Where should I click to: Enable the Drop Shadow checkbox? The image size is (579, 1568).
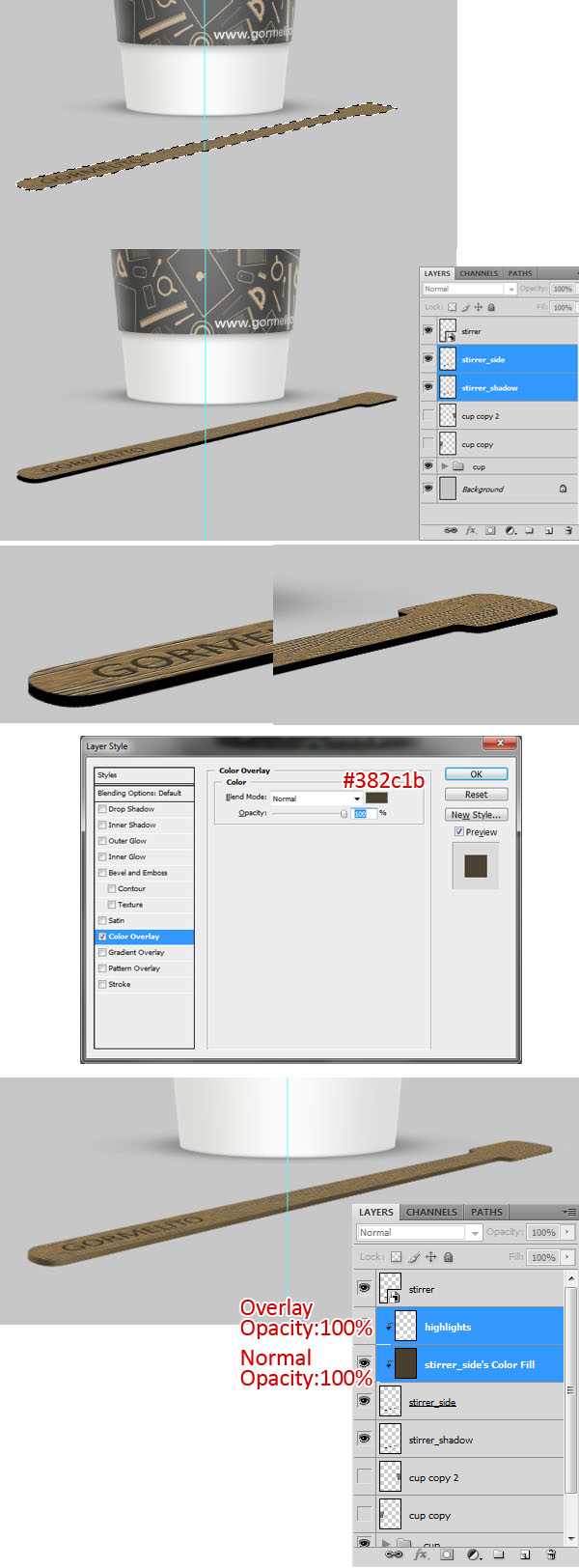(102, 809)
